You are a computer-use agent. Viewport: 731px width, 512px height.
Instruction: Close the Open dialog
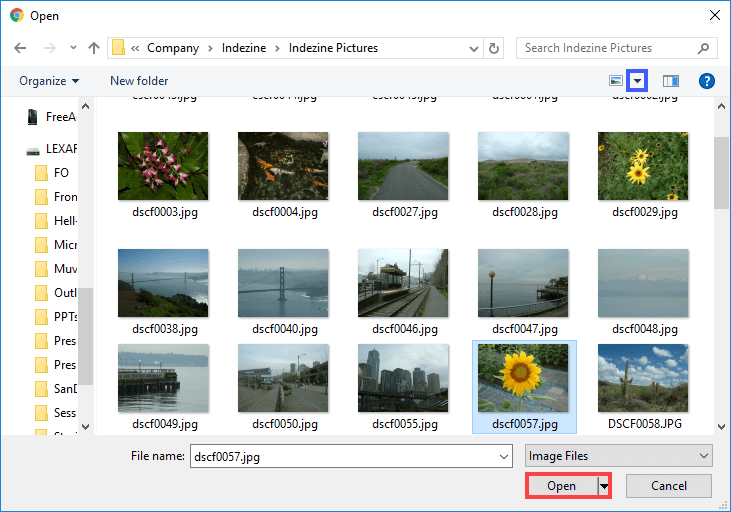tap(715, 15)
